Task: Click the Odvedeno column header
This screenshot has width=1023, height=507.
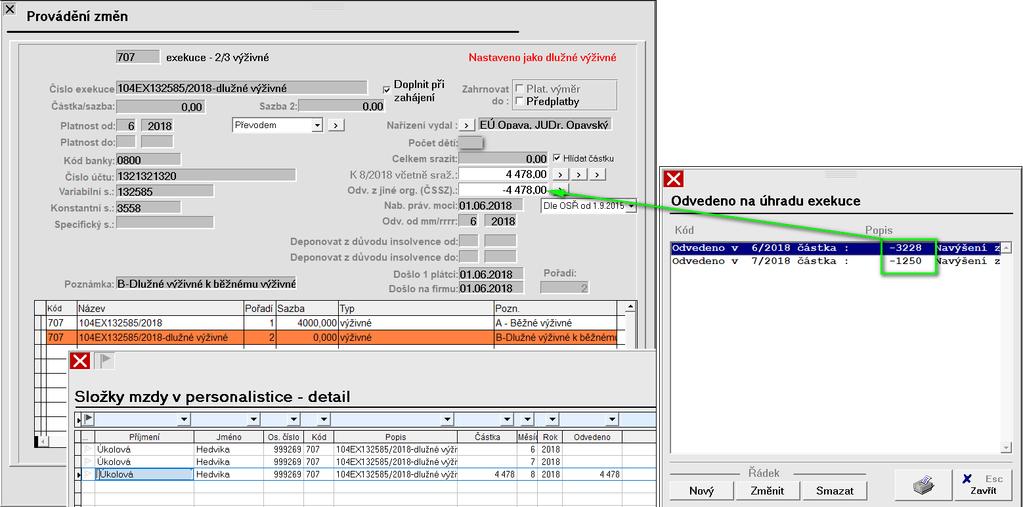Action: (592, 437)
